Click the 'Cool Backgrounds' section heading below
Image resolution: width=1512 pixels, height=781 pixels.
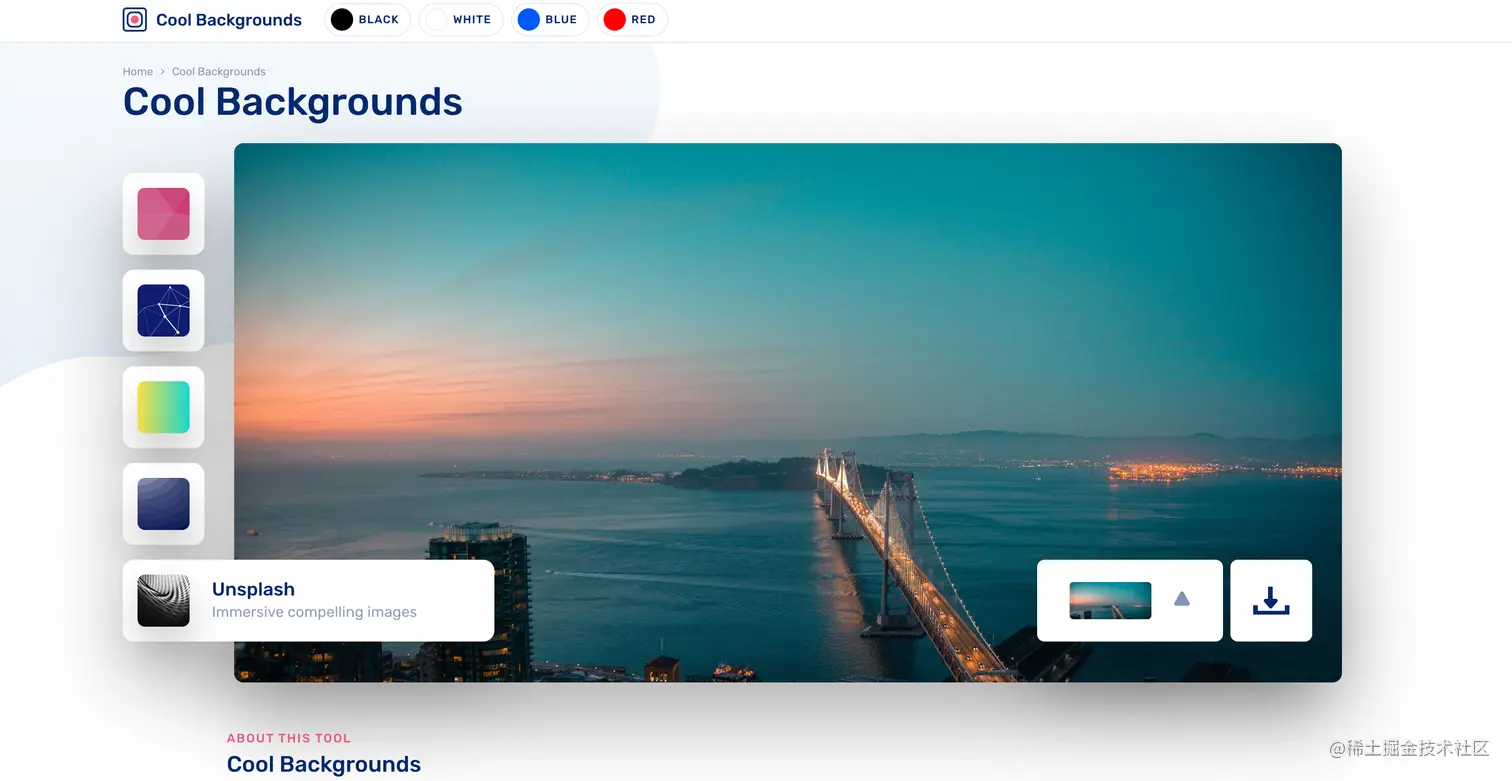pyautogui.click(x=324, y=765)
